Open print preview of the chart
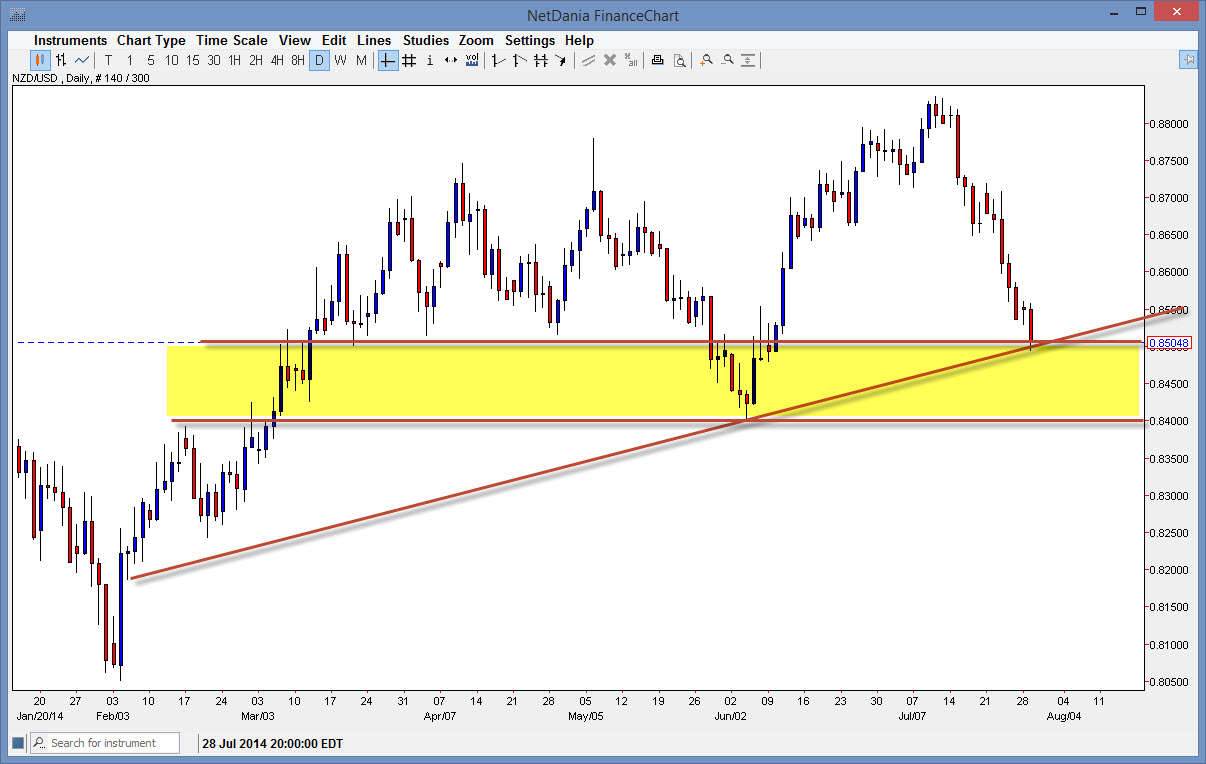Screen dimensions: 1206x764 [x=681, y=60]
